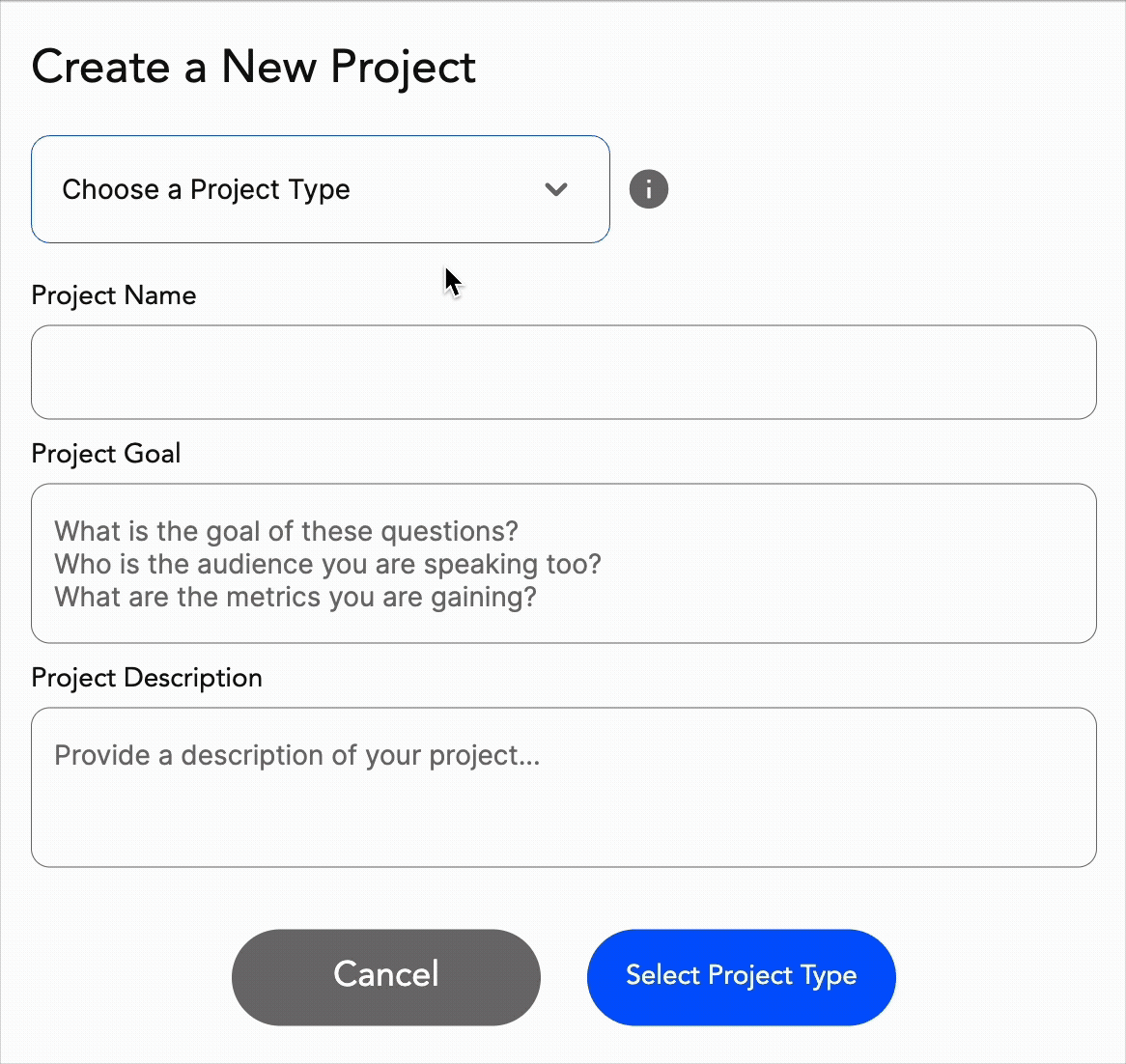Click the placeholder line "Who is the audience you are speaking too?"
This screenshot has height=1064, width=1126.
click(327, 564)
